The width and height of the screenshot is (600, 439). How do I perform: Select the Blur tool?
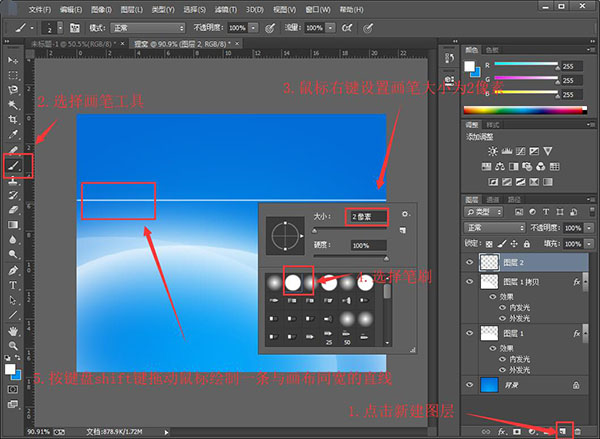(13, 240)
